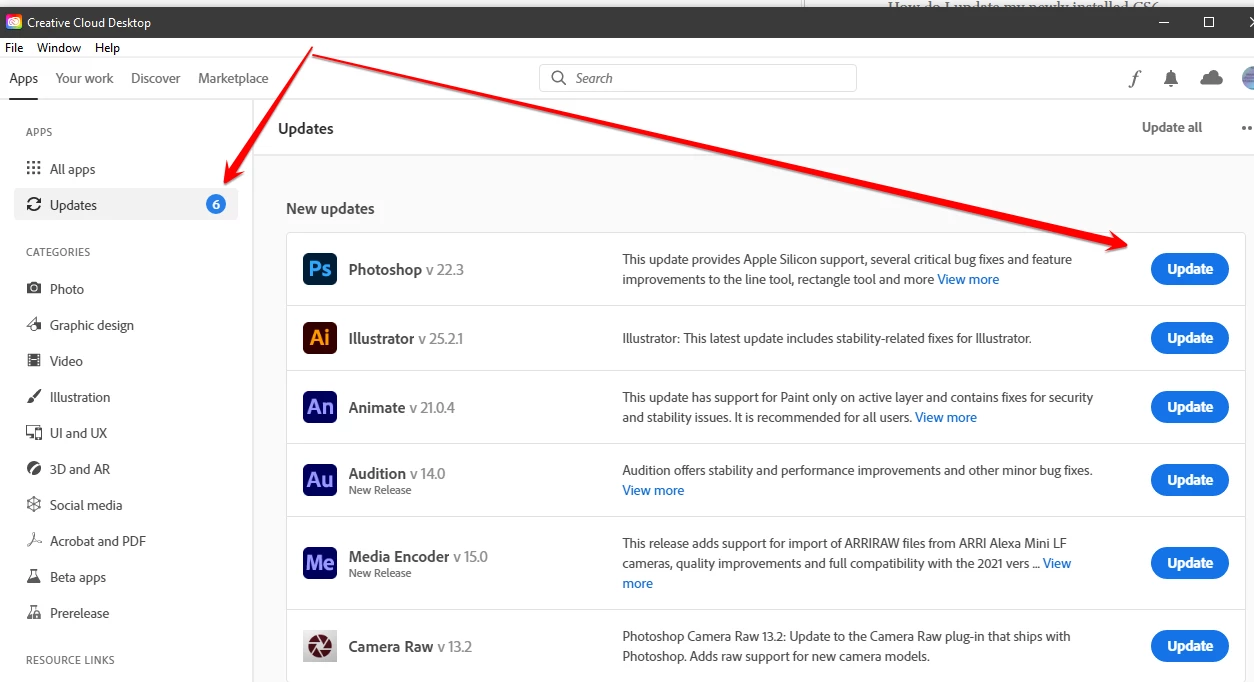Click View more in Photoshop description

click(x=968, y=280)
